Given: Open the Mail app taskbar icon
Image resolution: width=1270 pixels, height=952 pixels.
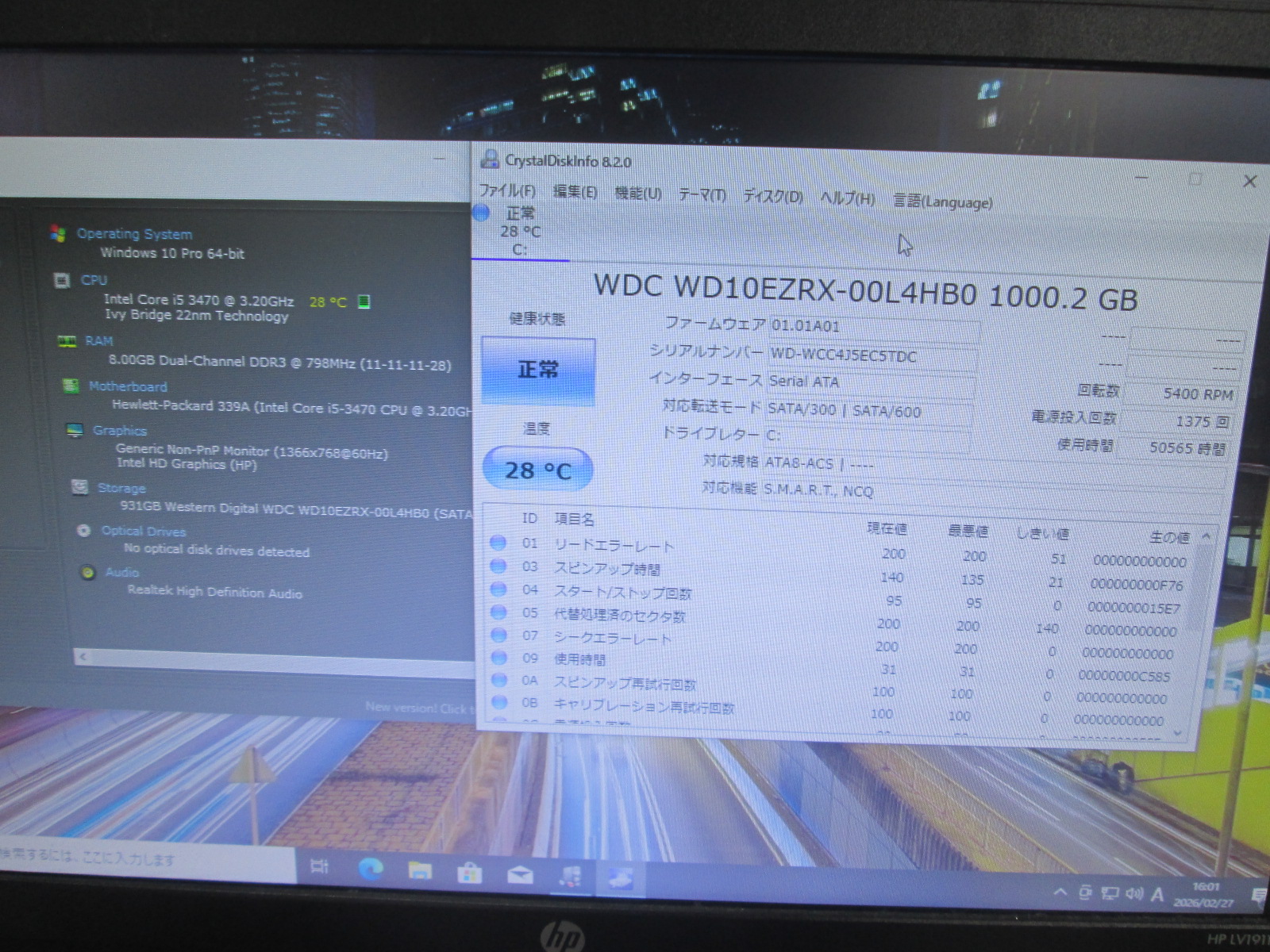Looking at the screenshot, I should point(520,874).
